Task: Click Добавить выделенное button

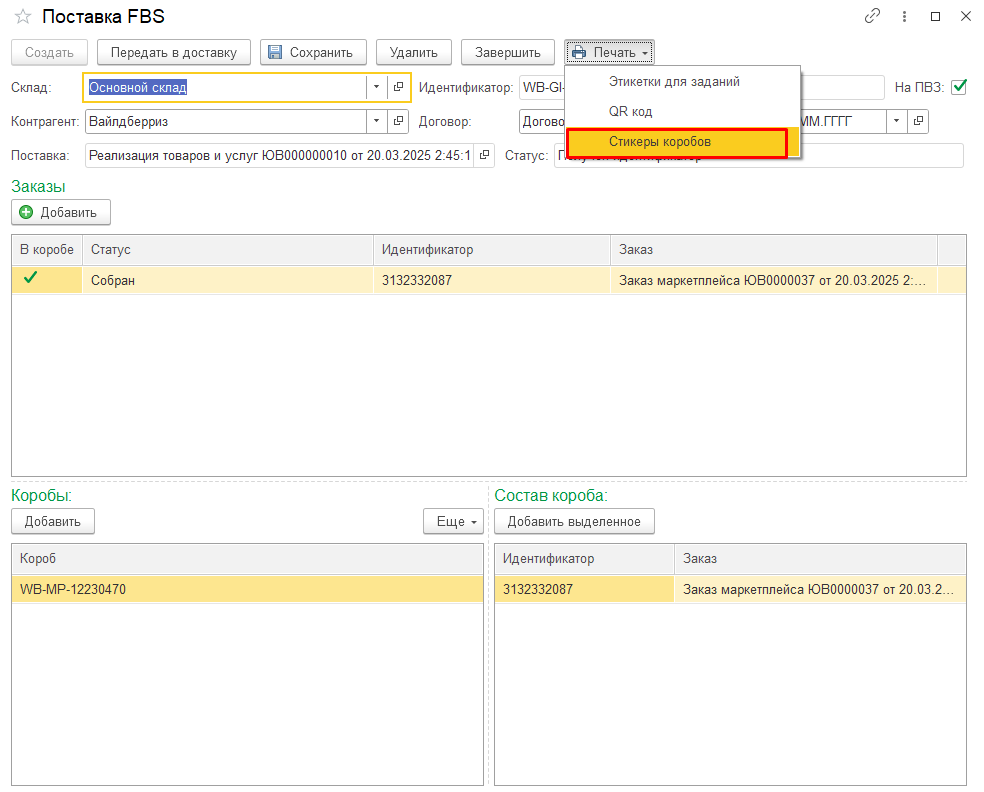Action: pos(574,522)
